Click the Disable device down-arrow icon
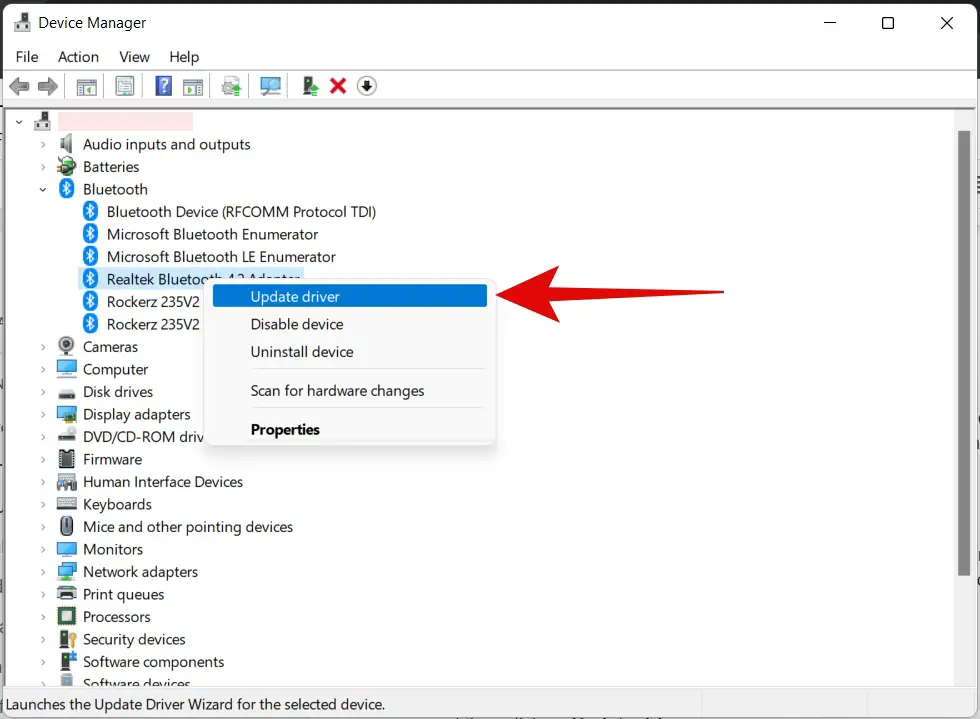This screenshot has width=980, height=719. point(367,86)
